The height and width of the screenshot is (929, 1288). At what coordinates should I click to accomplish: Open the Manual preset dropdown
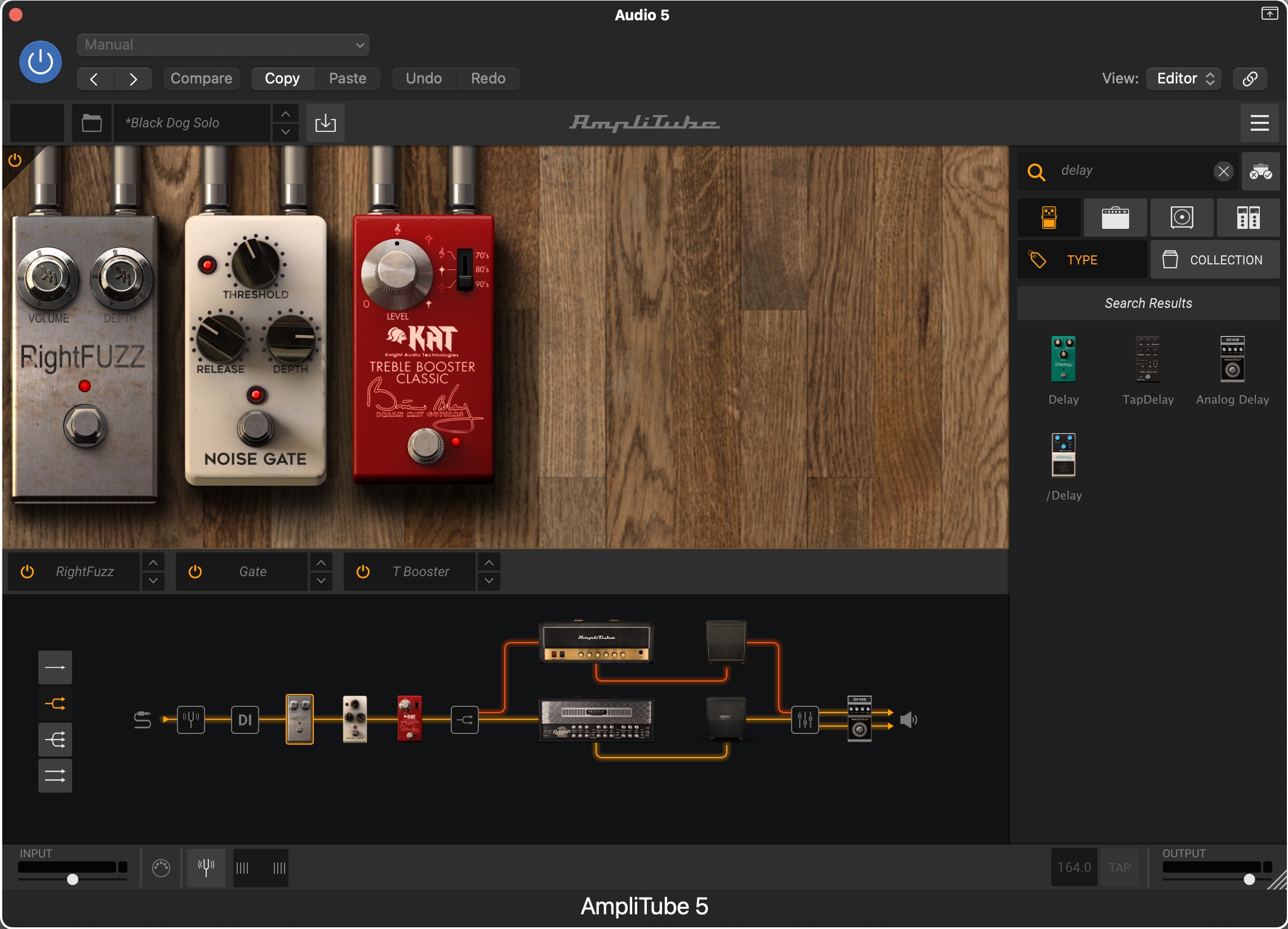[x=223, y=45]
